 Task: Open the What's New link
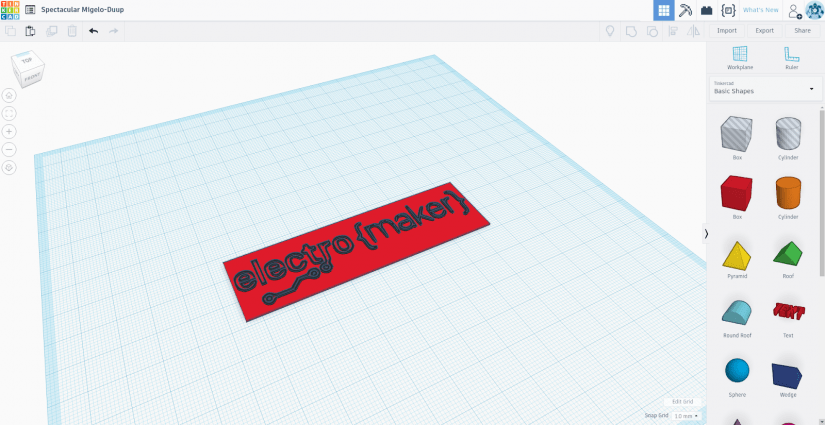(x=760, y=10)
